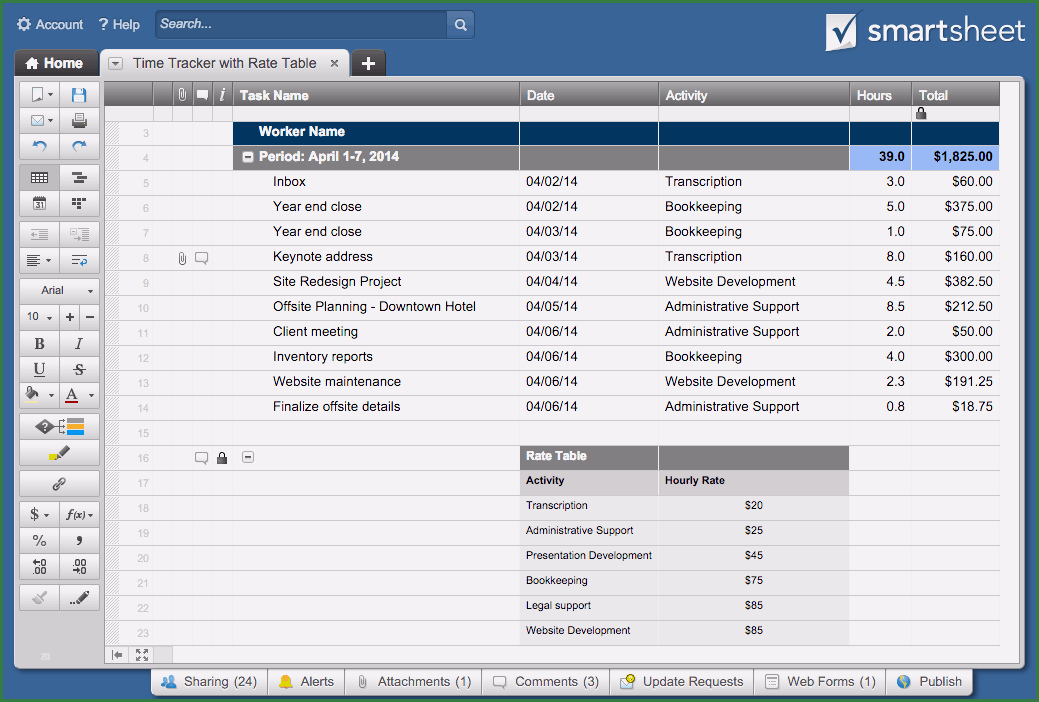The height and width of the screenshot is (702, 1039).
Task: Click the Save disk icon
Action: [79, 95]
